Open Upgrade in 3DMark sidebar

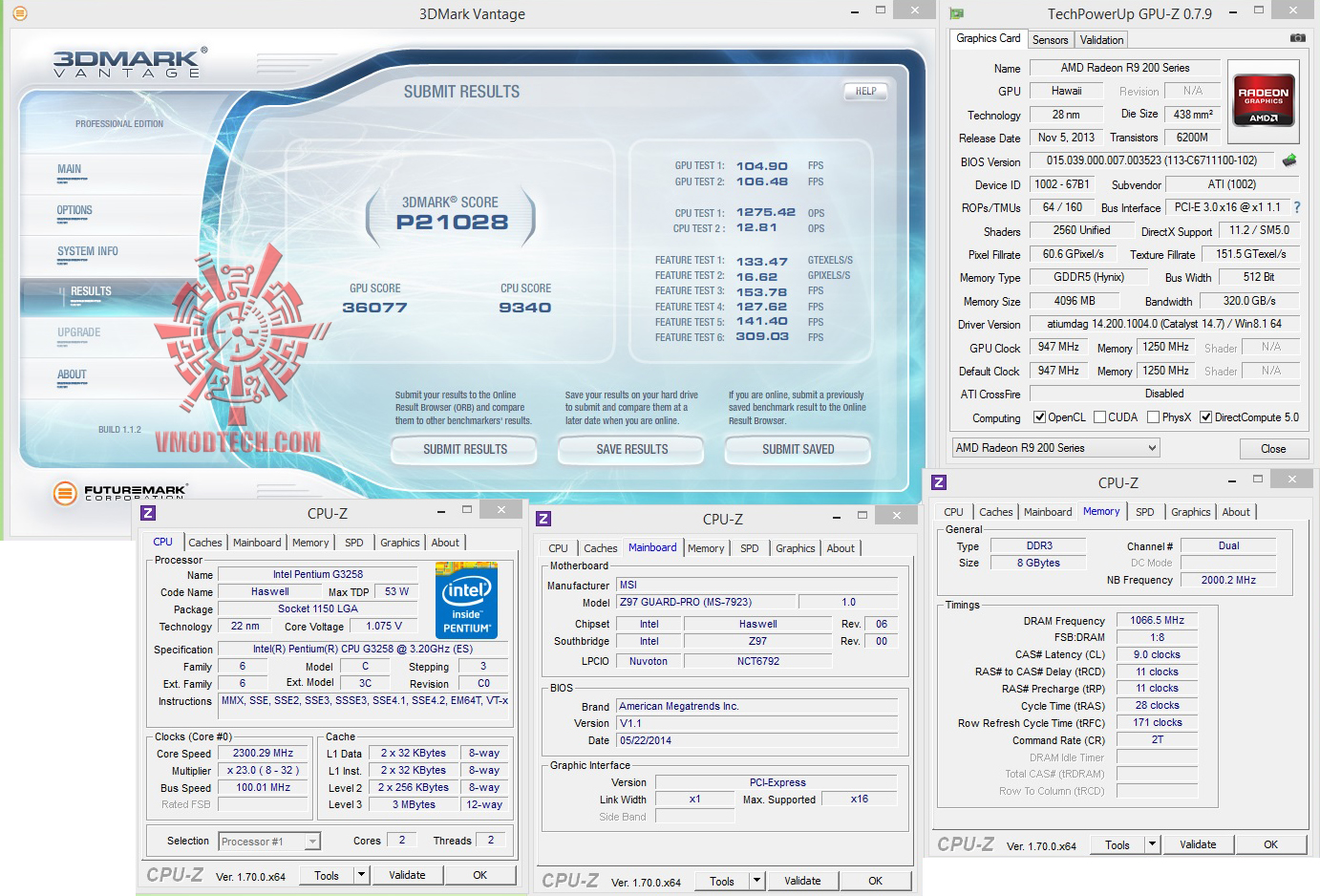pos(78,332)
